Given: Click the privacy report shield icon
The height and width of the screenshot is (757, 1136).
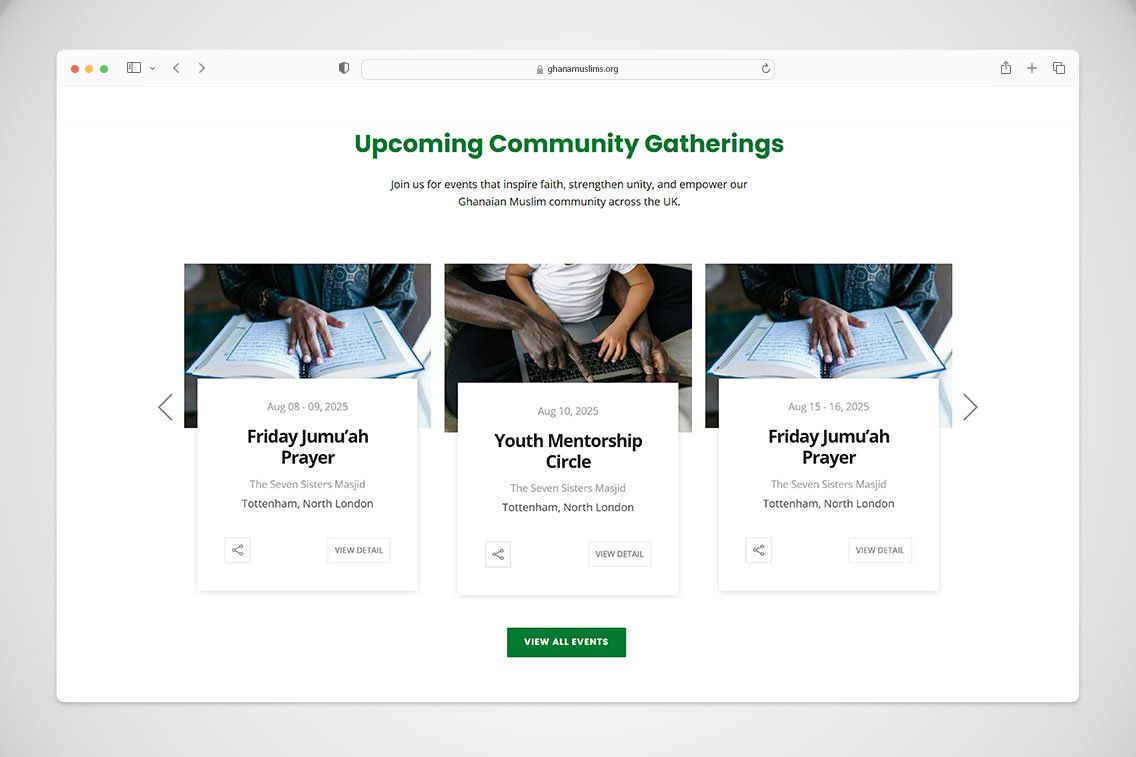Looking at the screenshot, I should coord(344,68).
